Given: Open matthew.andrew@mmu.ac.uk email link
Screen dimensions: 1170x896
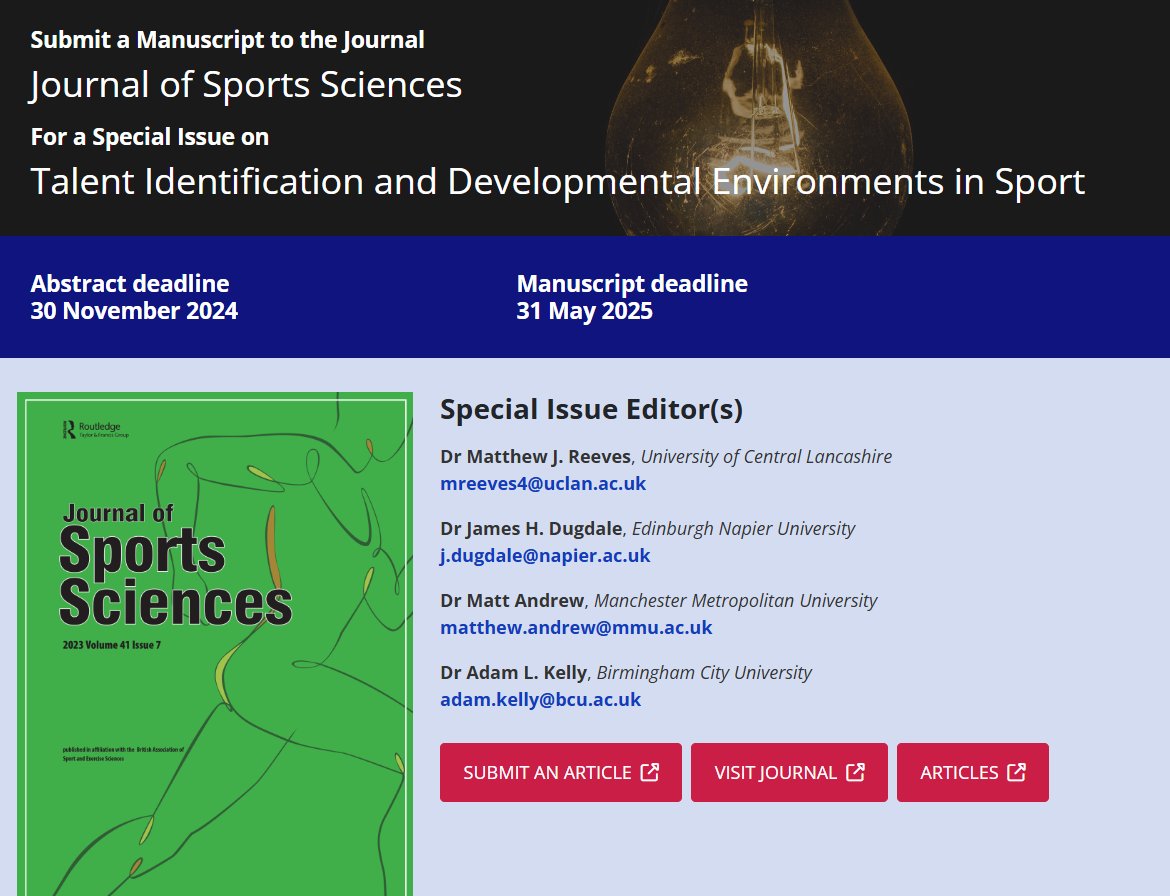Looking at the screenshot, I should [x=576, y=627].
